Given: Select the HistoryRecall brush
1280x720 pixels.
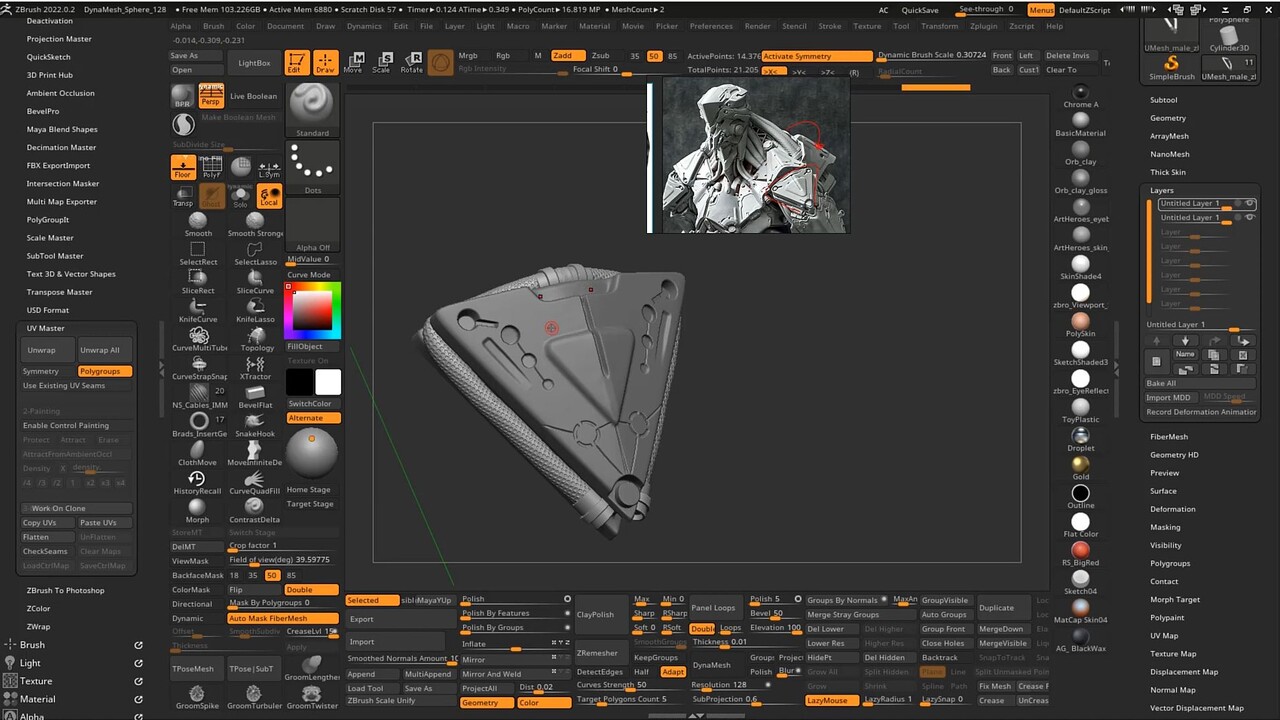Looking at the screenshot, I should pyautogui.click(x=197, y=483).
